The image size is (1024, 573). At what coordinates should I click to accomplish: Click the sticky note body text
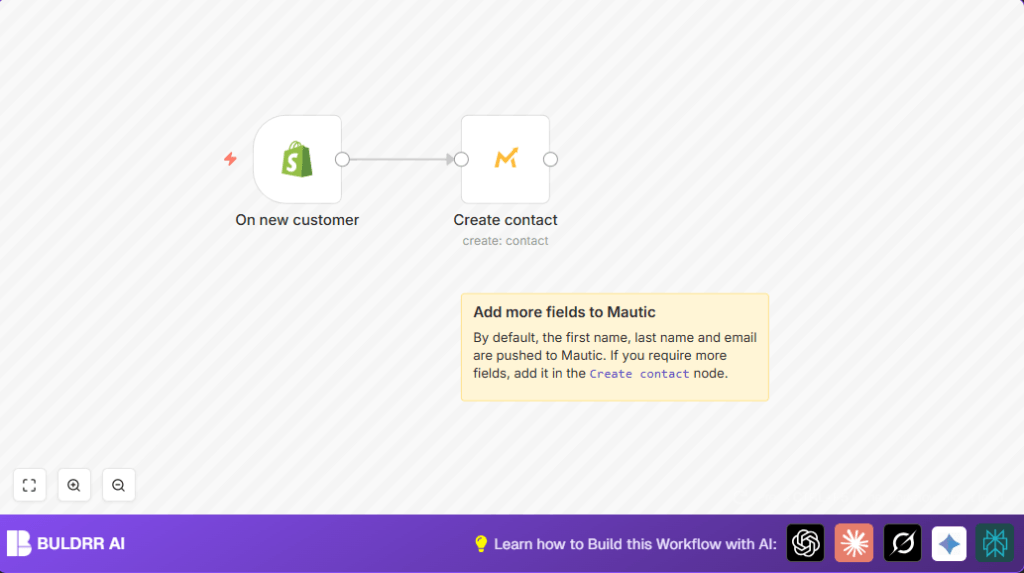pos(615,355)
